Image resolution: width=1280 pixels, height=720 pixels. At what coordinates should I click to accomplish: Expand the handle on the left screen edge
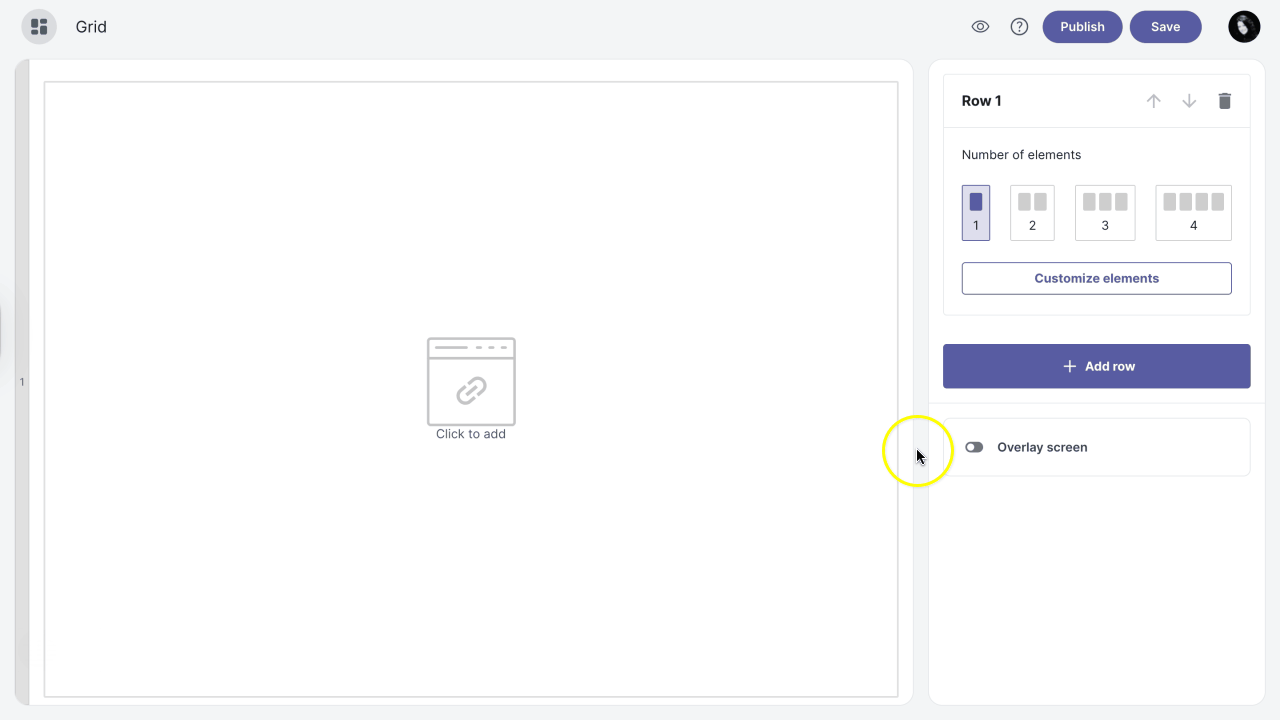click(2, 332)
